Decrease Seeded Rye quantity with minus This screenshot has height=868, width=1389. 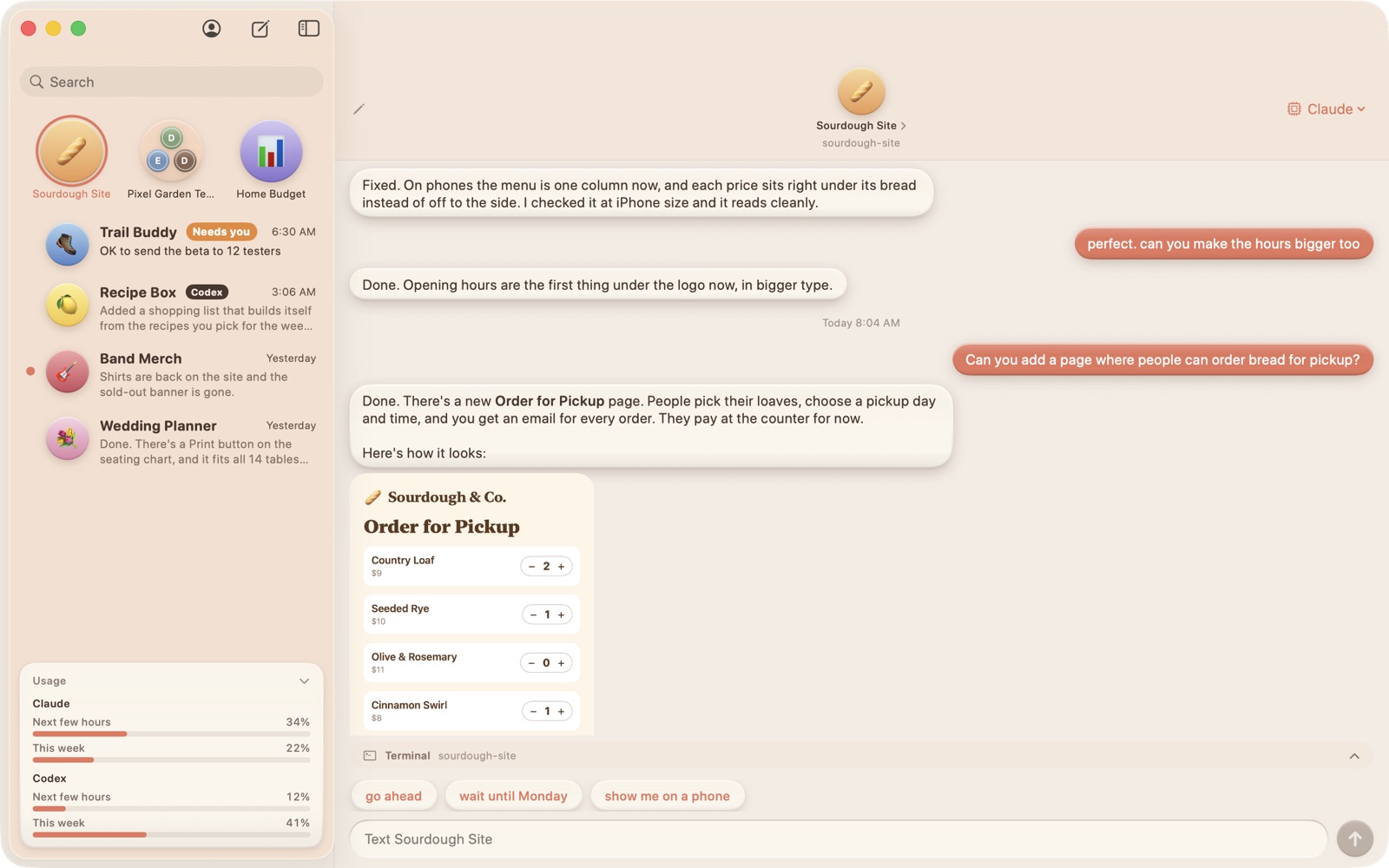[x=533, y=615]
